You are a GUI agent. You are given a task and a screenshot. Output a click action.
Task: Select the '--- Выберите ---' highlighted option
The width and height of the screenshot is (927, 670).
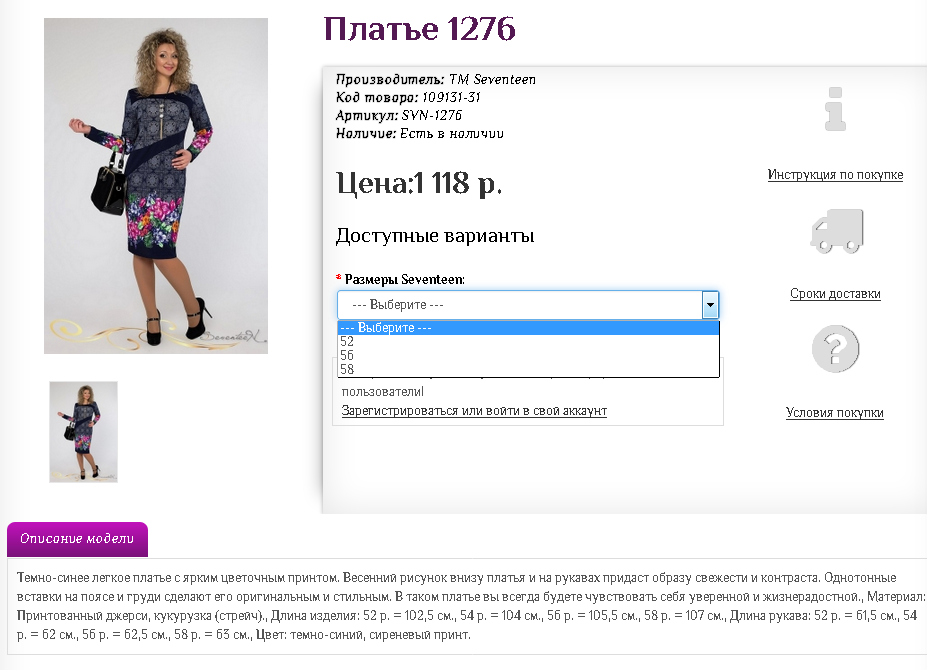529,328
